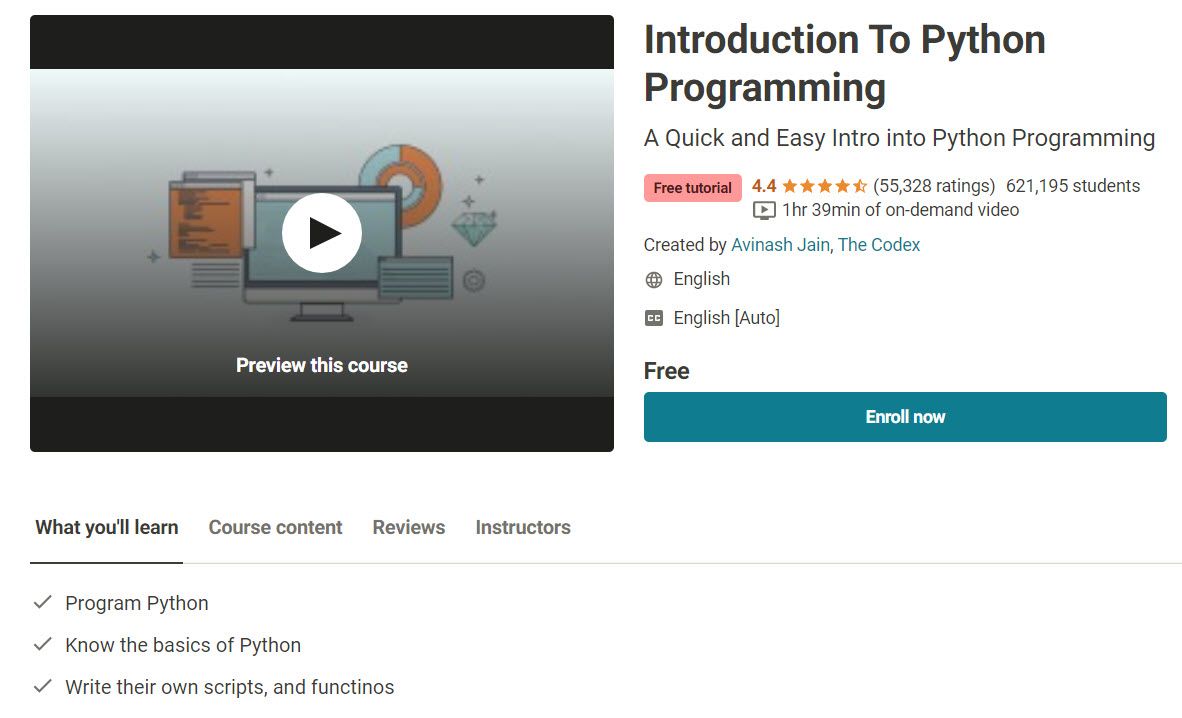Click checkmark beside Write their own scripts
This screenshot has height=718, width=1182.
[43, 687]
